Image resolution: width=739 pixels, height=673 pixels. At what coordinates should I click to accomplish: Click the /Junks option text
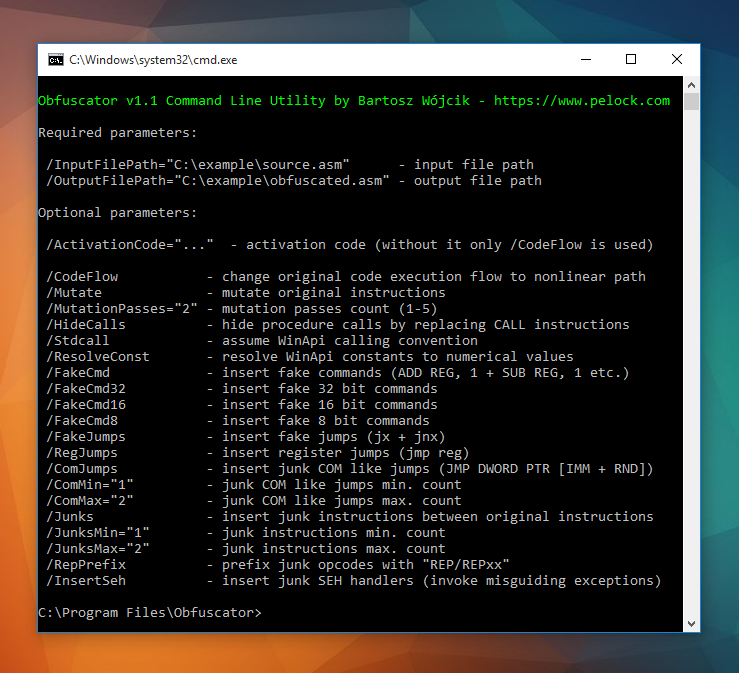click(70, 517)
